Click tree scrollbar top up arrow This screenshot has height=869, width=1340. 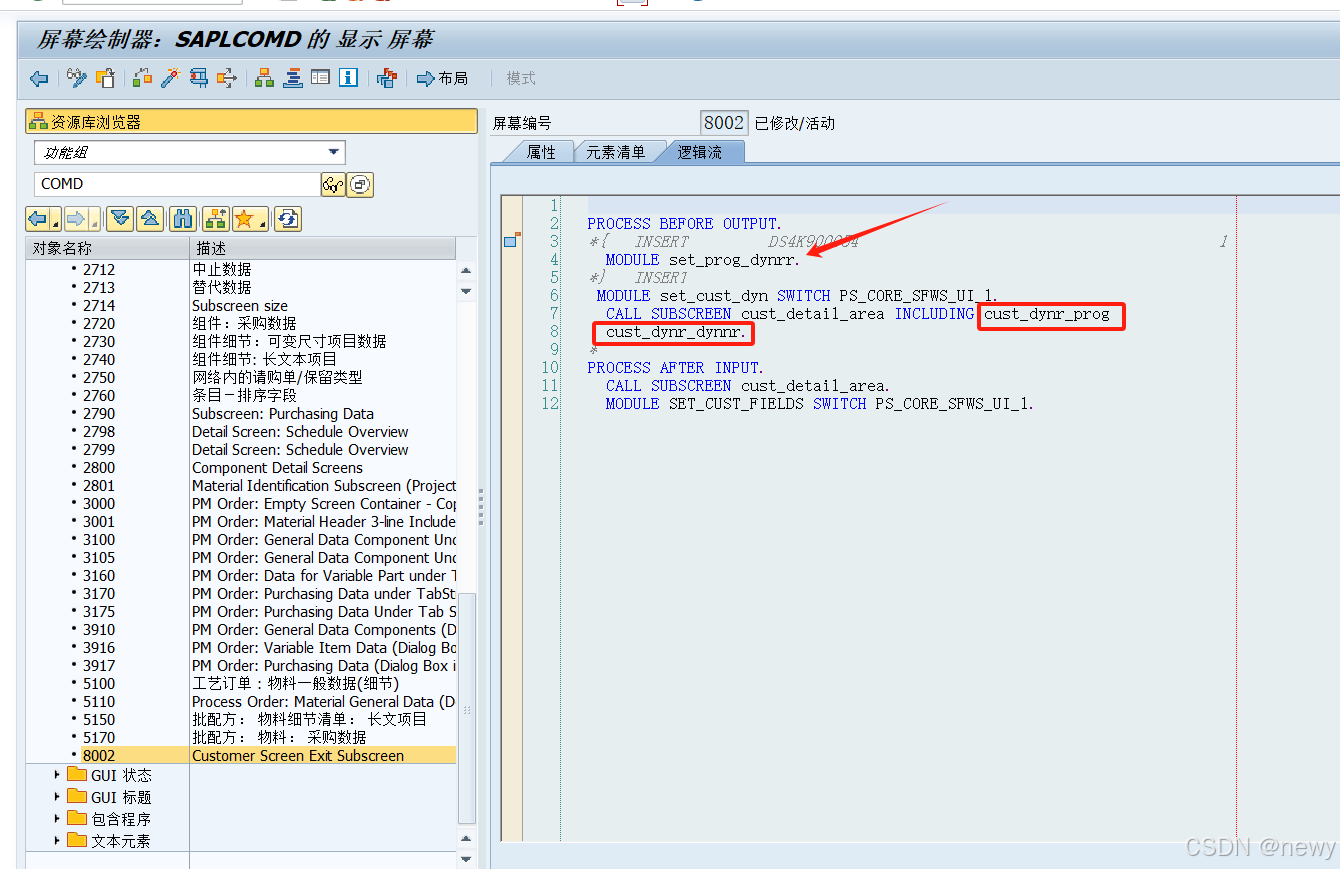coord(465,270)
